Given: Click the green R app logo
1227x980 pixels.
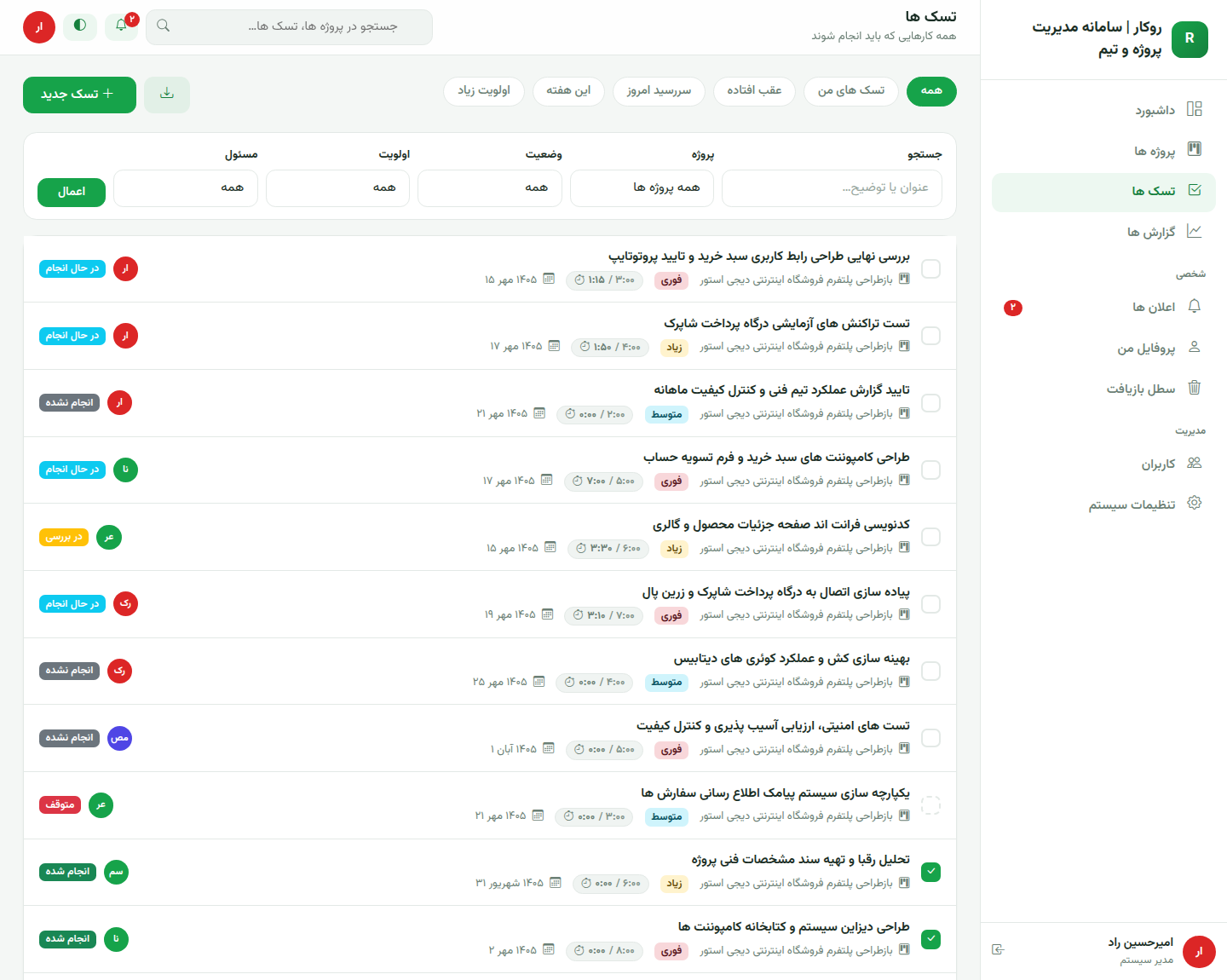Looking at the screenshot, I should point(1190,39).
